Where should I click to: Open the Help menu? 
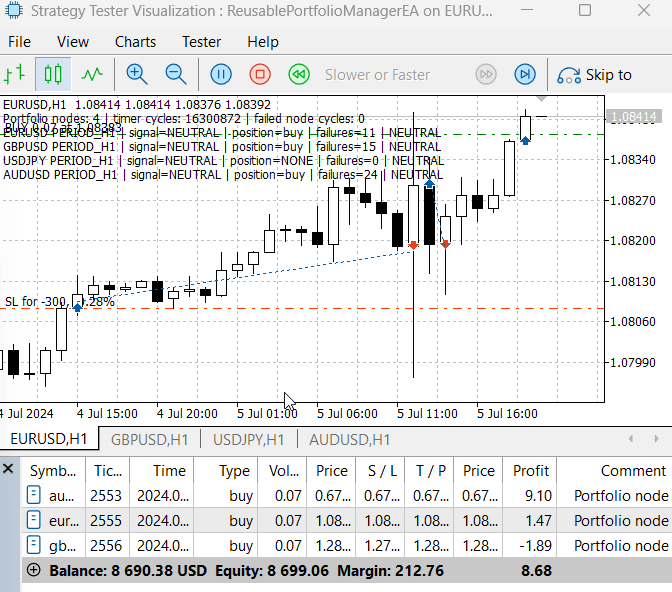(263, 42)
